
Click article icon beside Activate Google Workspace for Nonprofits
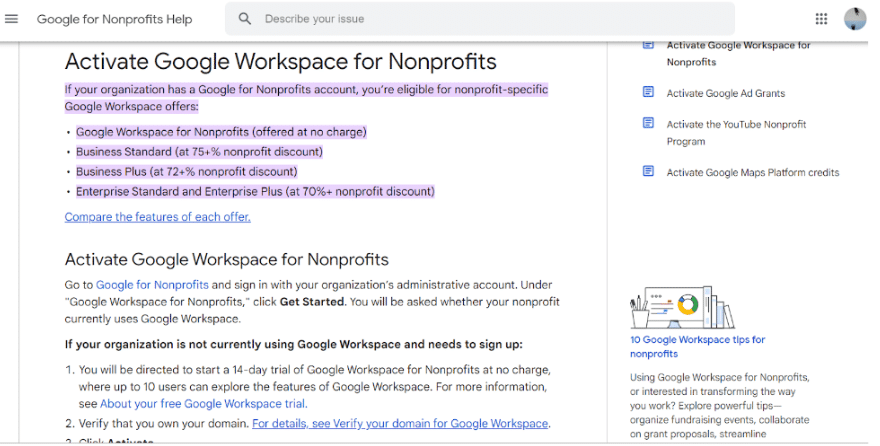pyautogui.click(x=648, y=45)
